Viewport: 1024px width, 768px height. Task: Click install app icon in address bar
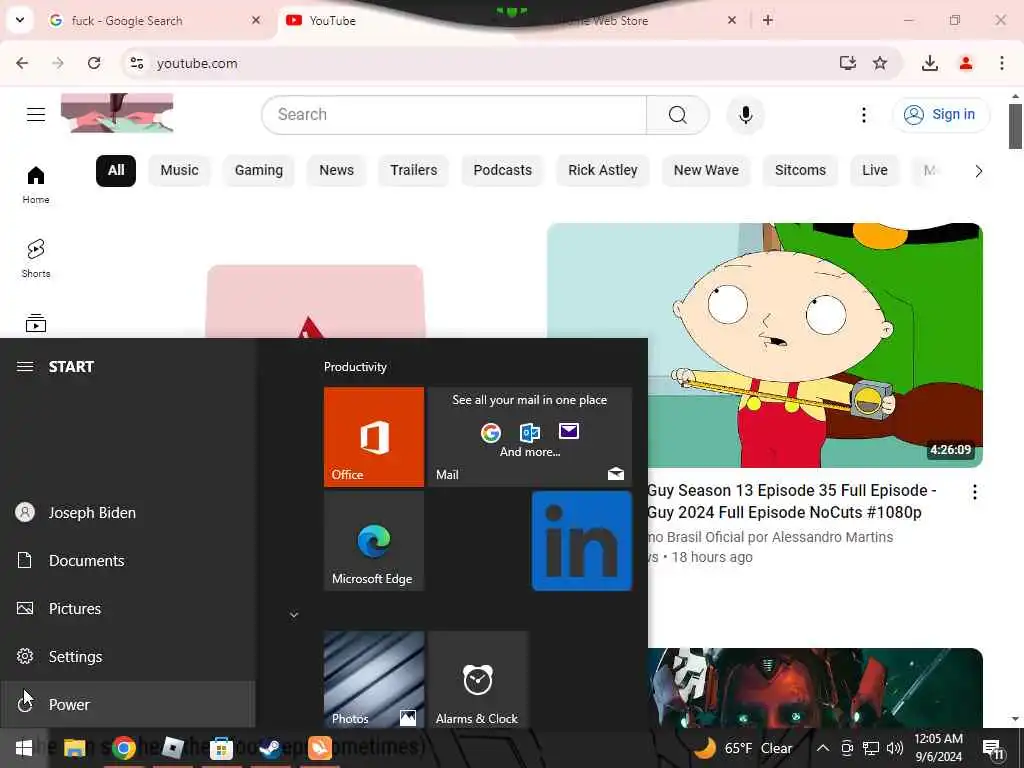click(x=847, y=63)
